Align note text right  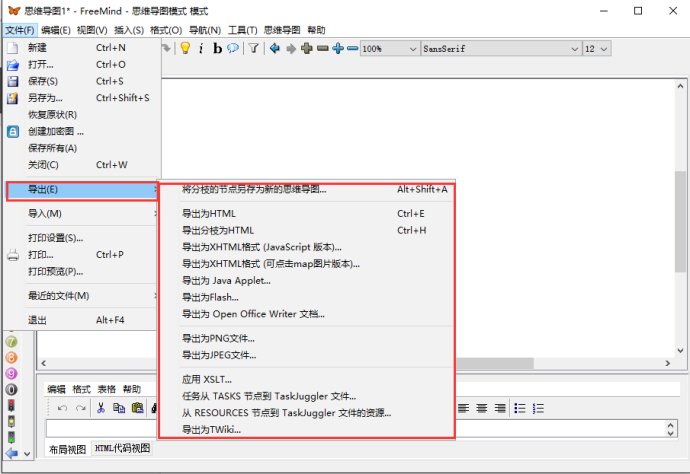[x=500, y=408]
